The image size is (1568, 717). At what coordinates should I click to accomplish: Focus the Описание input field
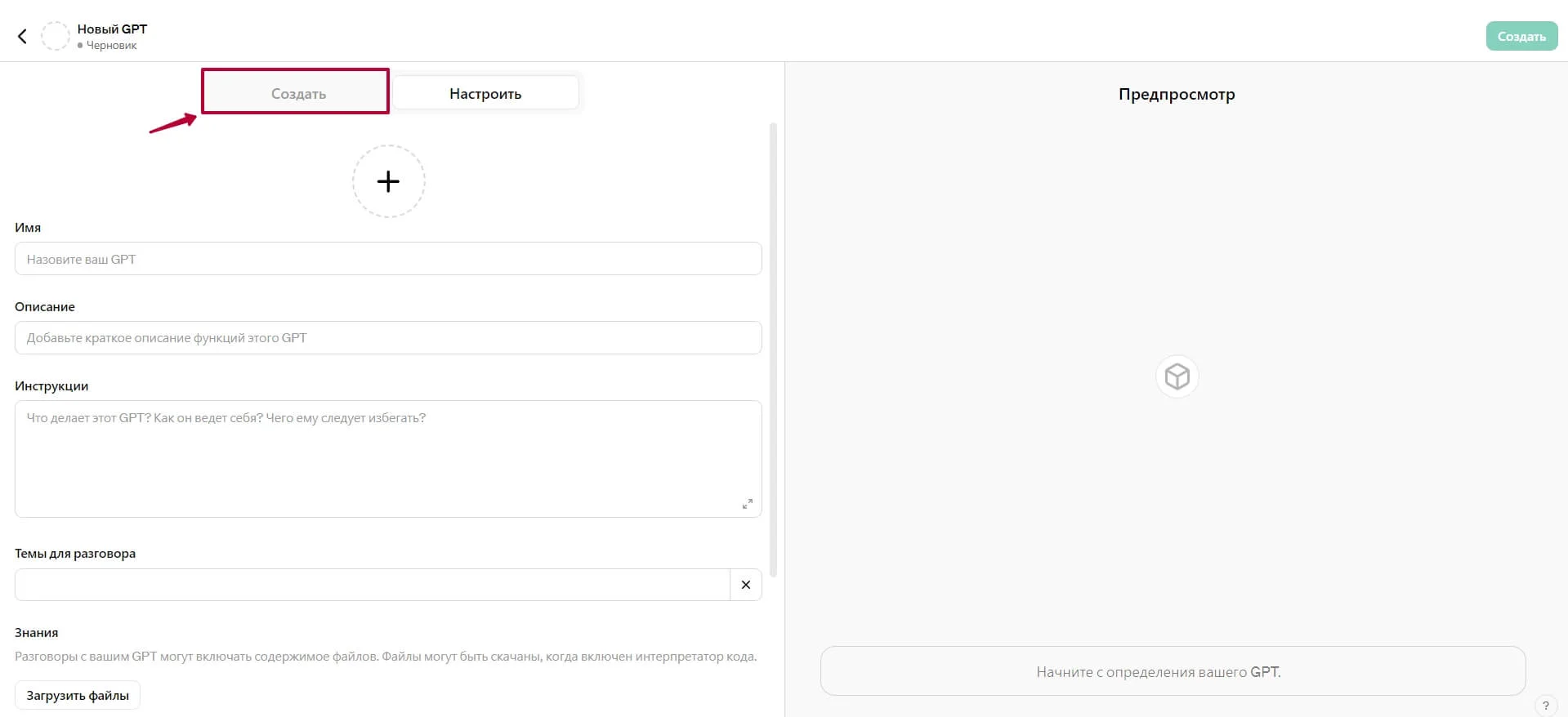[388, 338]
